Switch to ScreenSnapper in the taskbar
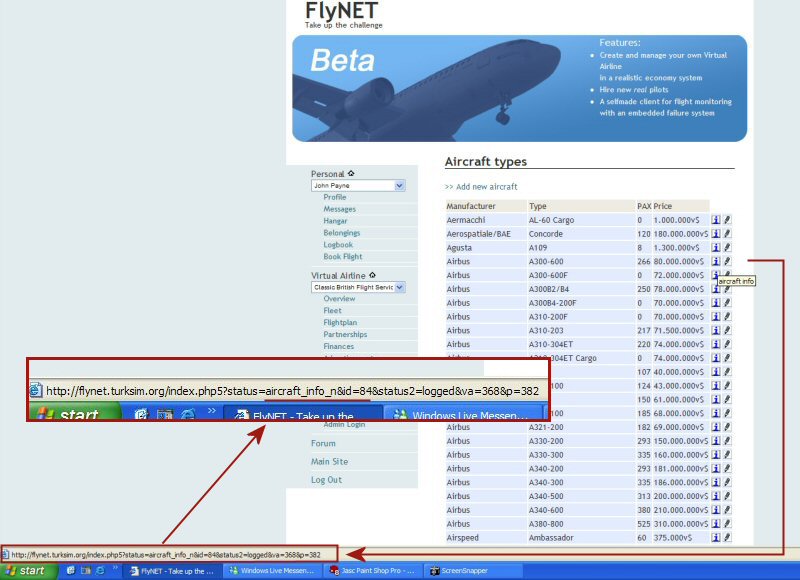 tap(473, 571)
